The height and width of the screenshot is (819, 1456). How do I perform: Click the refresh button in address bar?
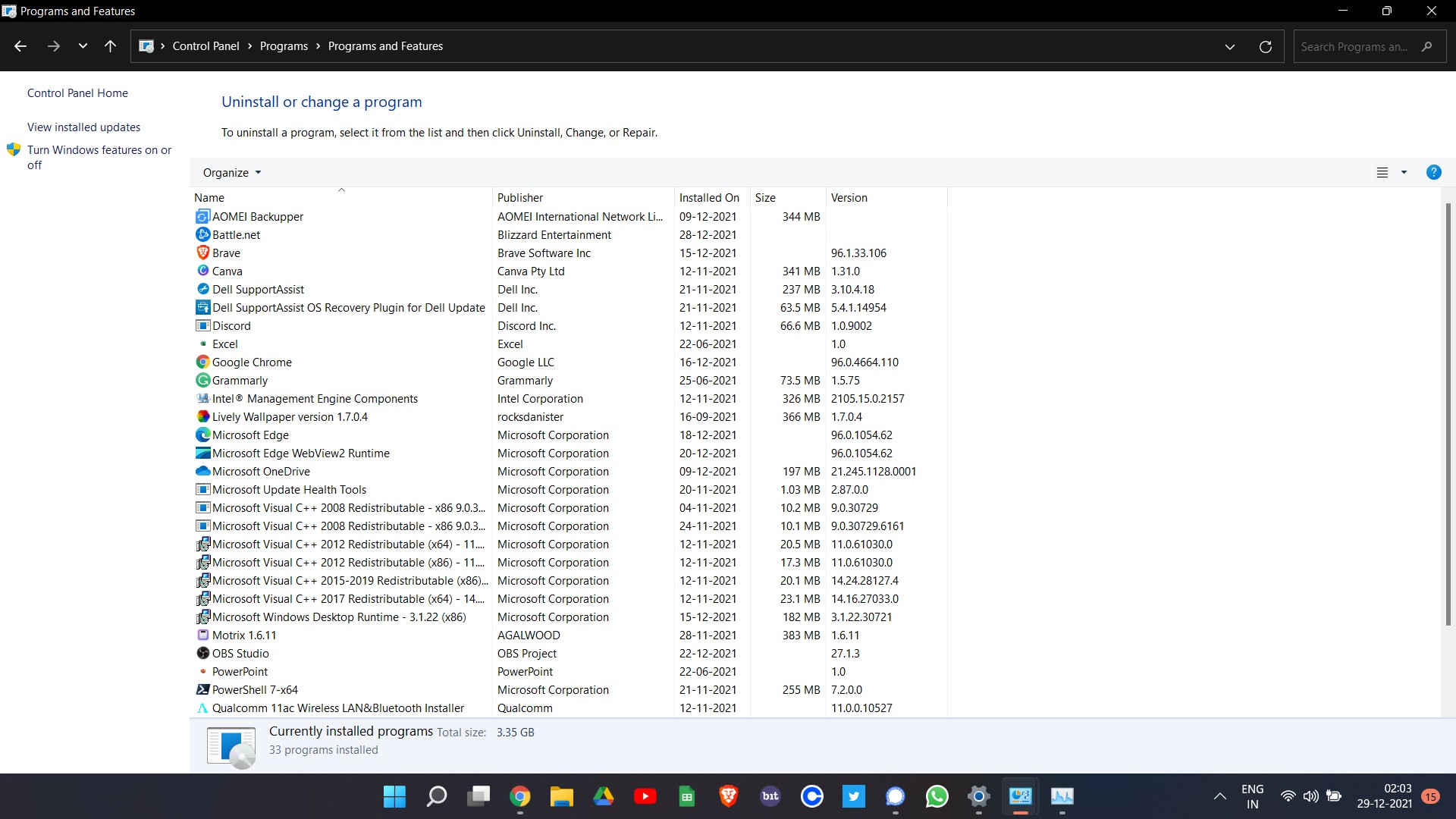pyautogui.click(x=1265, y=47)
